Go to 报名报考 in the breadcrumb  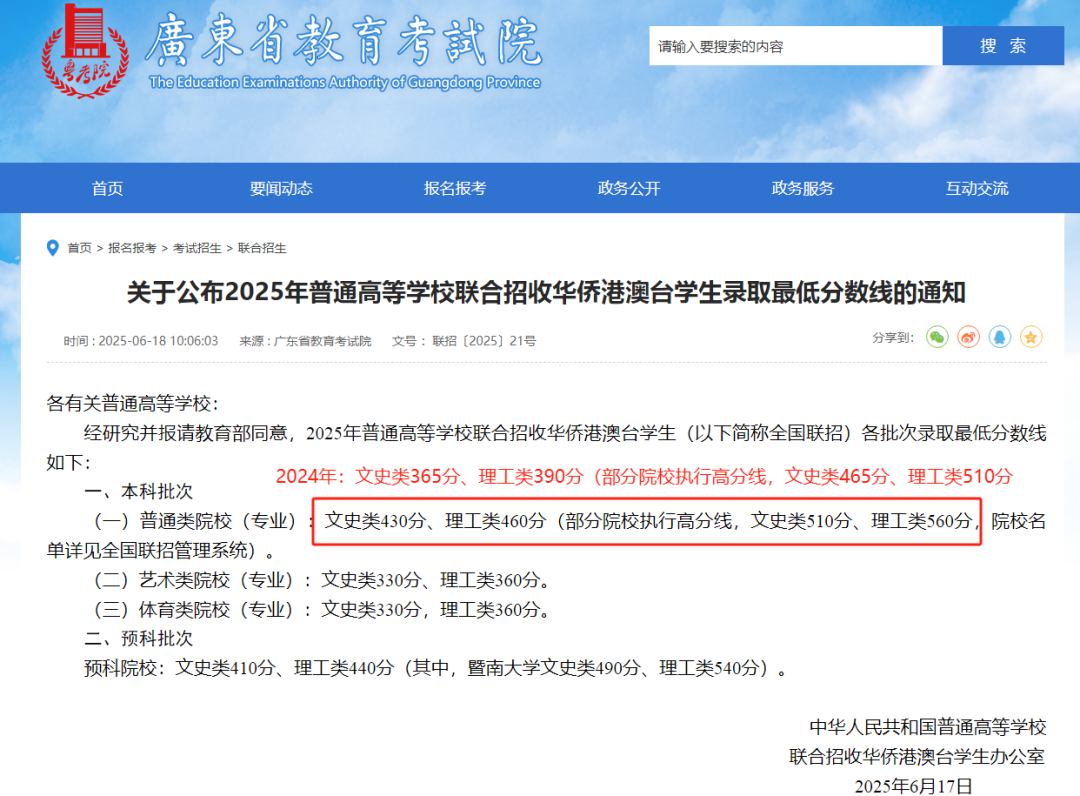click(132, 248)
